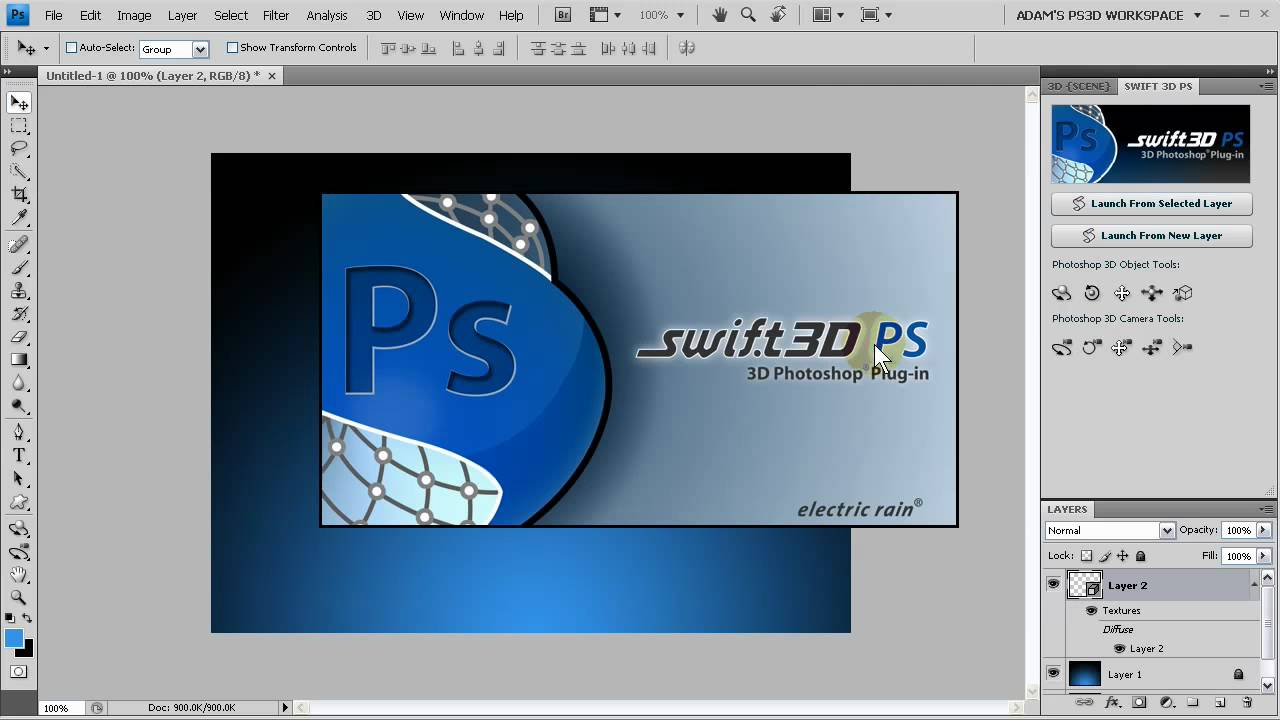The width and height of the screenshot is (1280, 720).
Task: Open the Layers panel options menu
Action: [1266, 509]
